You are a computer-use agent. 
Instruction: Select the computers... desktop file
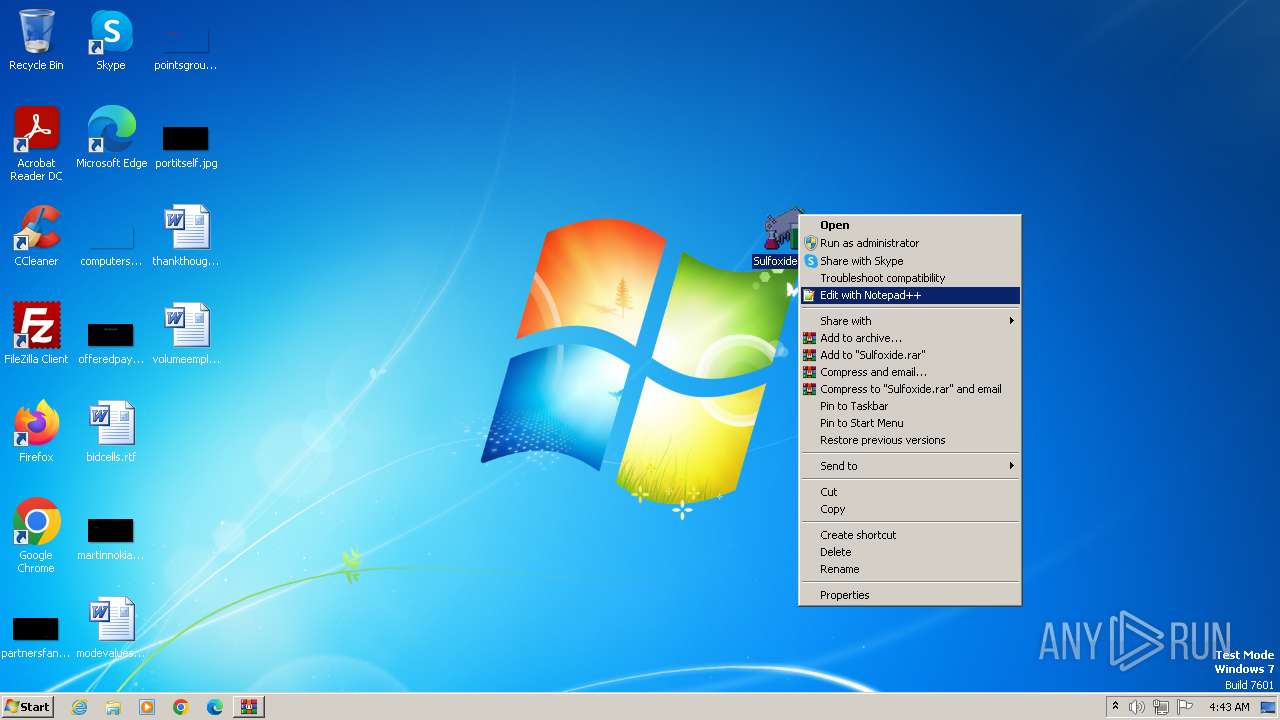click(x=111, y=244)
